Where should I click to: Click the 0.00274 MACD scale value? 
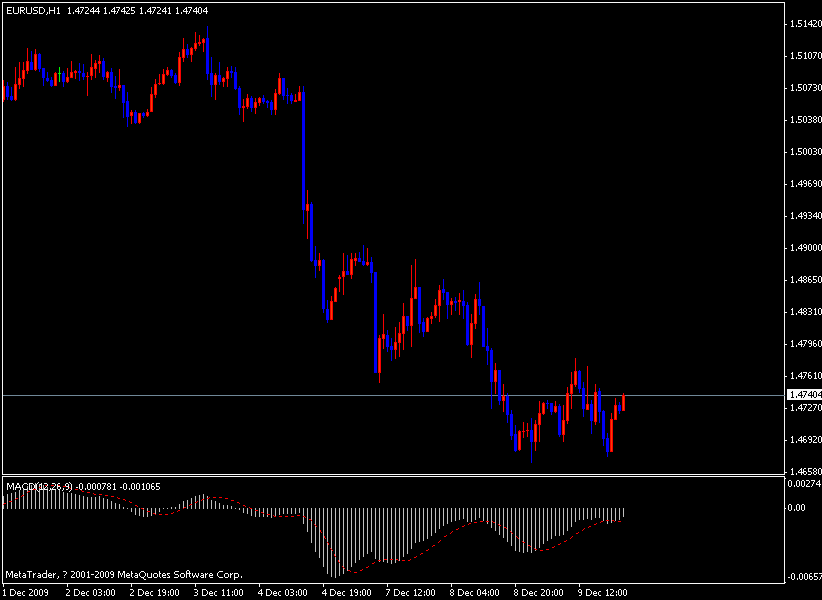805,483
